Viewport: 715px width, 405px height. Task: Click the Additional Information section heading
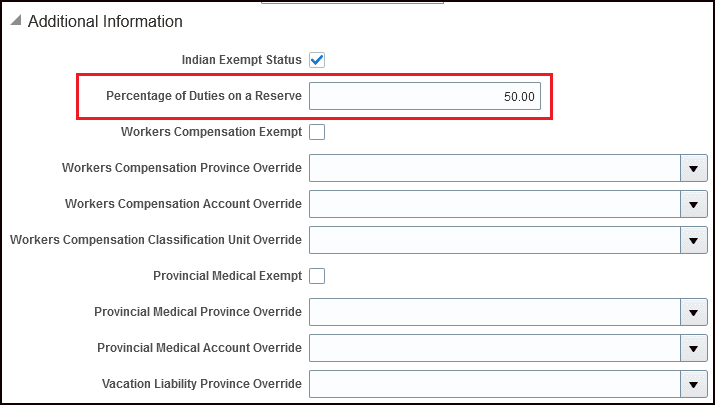coord(105,21)
